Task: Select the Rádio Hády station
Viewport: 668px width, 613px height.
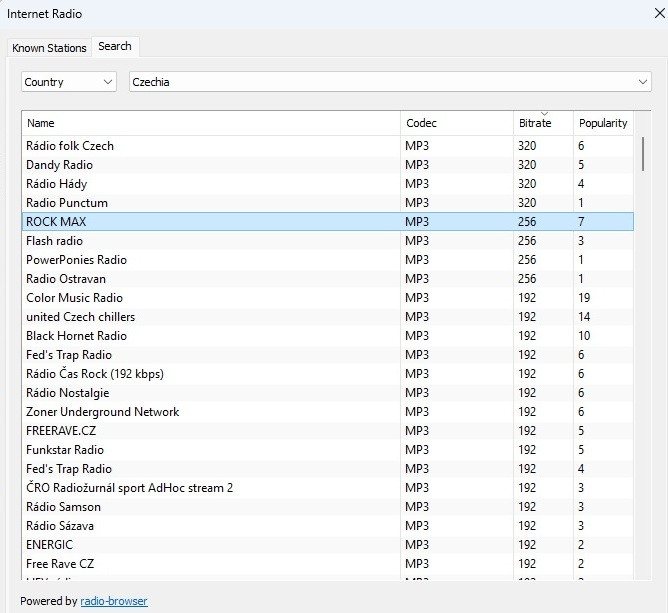Action: [x=328, y=184]
